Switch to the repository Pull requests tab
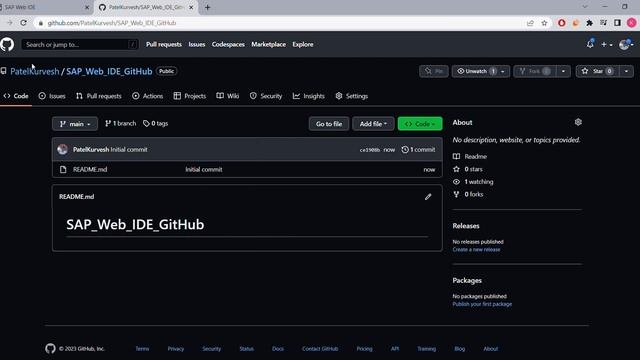640x360 pixels. 98,96
